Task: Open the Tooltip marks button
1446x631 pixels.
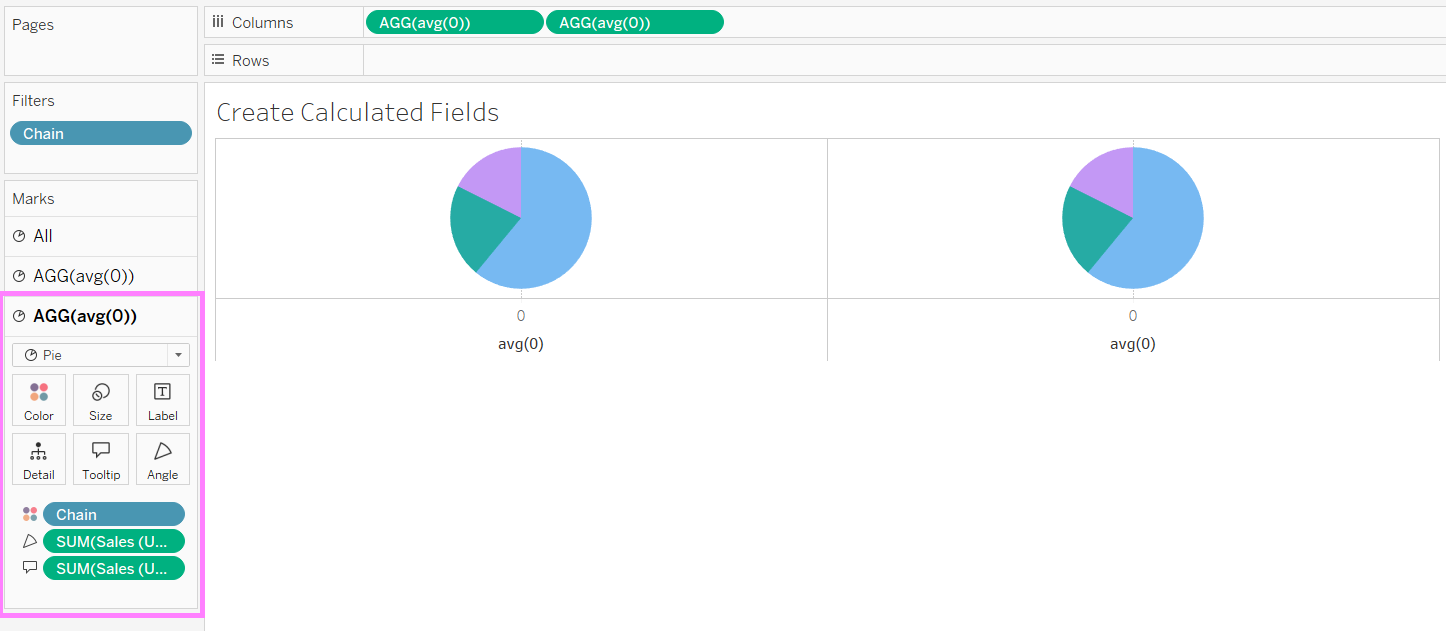Action: (101, 459)
